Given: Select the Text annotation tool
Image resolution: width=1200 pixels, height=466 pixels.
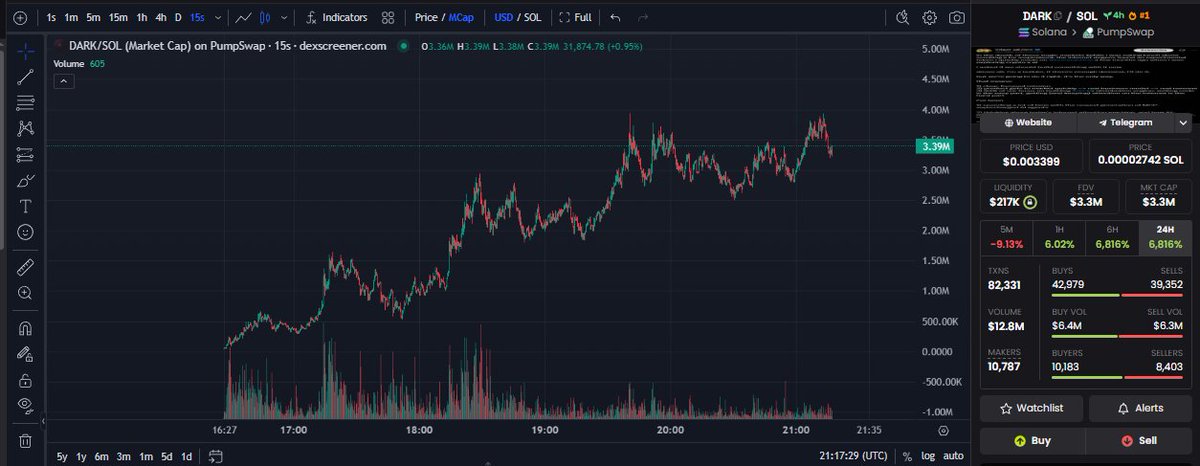Looking at the screenshot, I should (26, 207).
